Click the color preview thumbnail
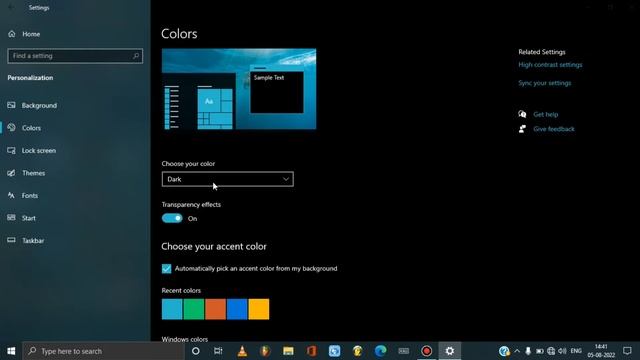The height and width of the screenshot is (360, 640). [239, 89]
